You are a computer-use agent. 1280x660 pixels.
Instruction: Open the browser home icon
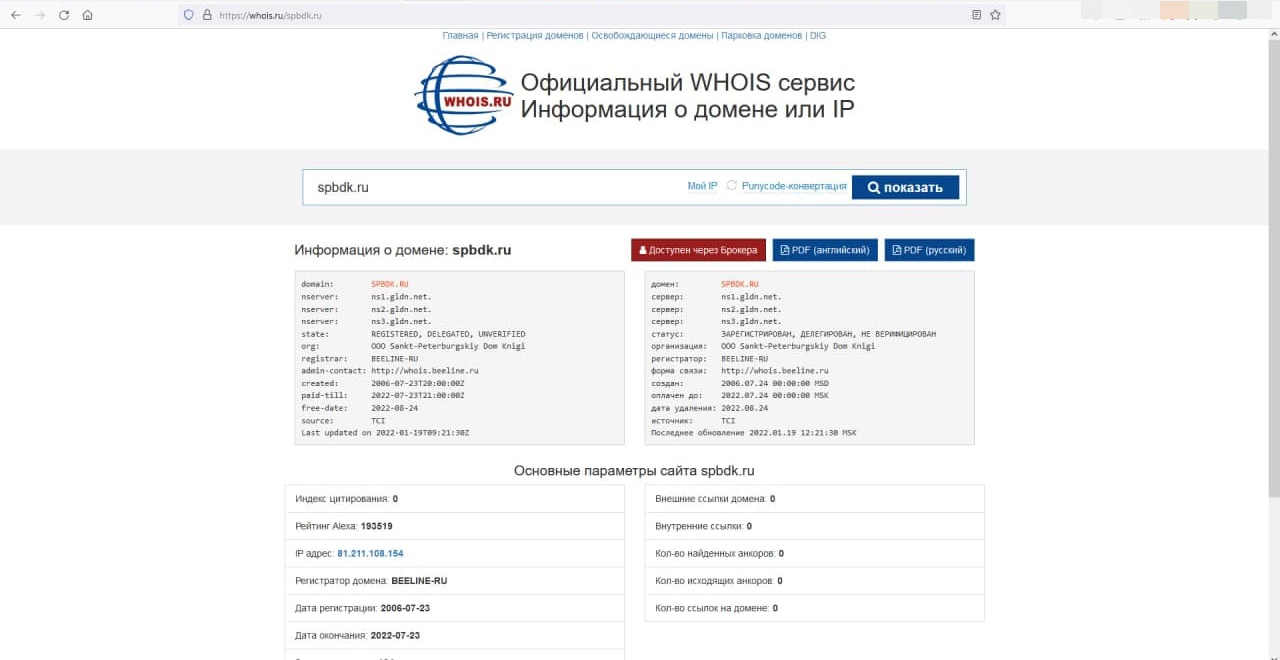pos(88,15)
